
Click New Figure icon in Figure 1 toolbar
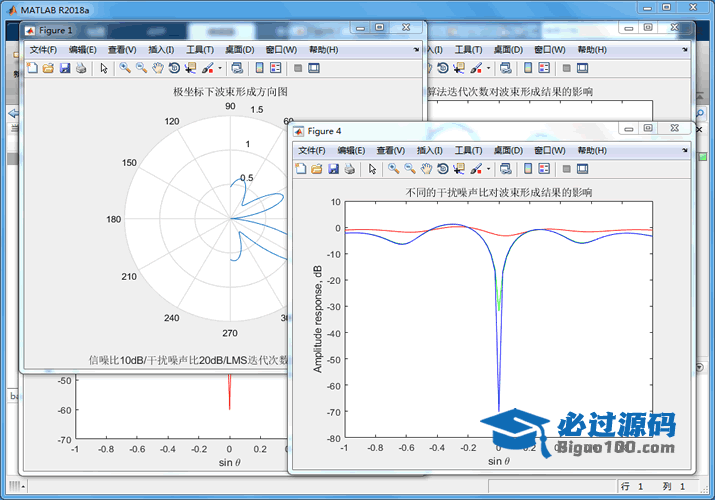(x=32, y=68)
